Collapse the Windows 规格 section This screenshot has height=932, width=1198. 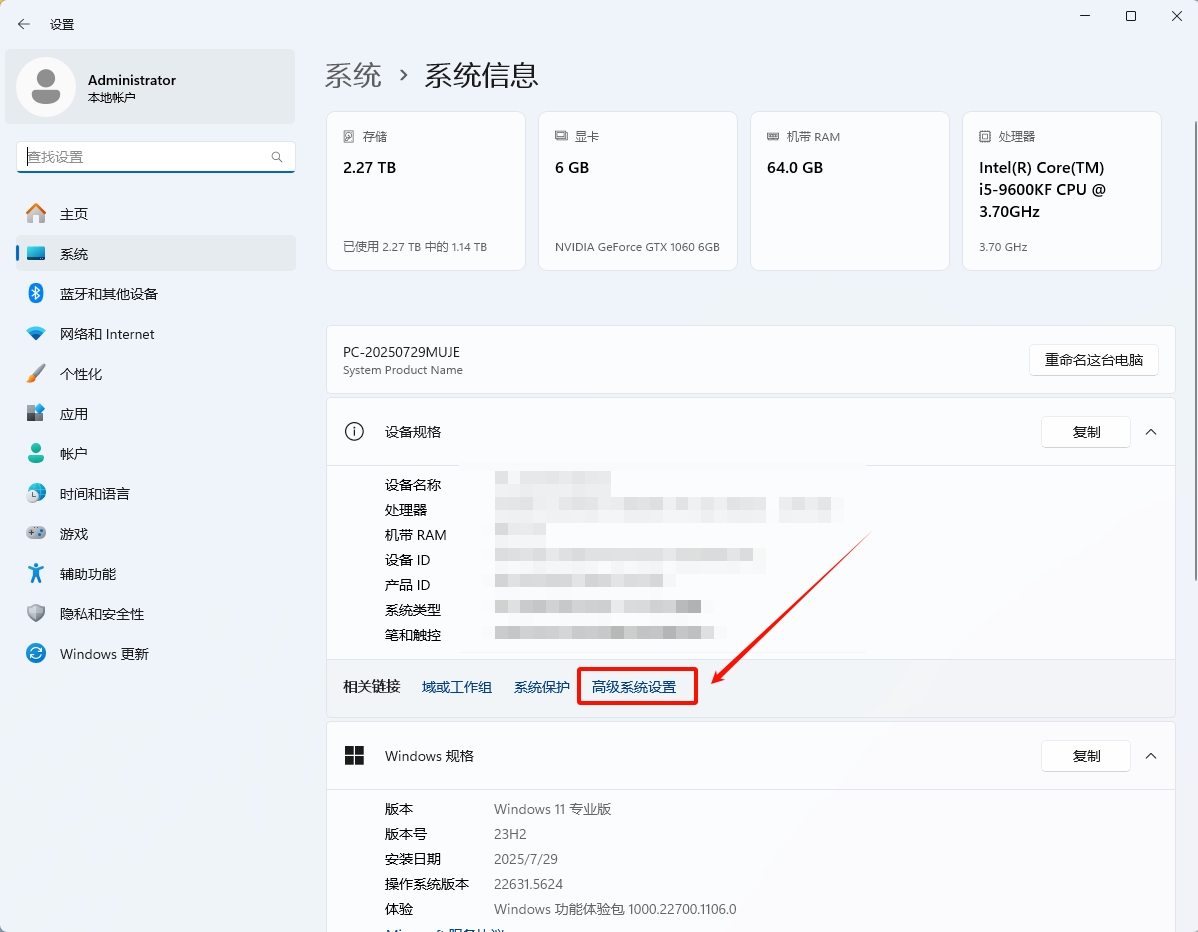(1151, 756)
